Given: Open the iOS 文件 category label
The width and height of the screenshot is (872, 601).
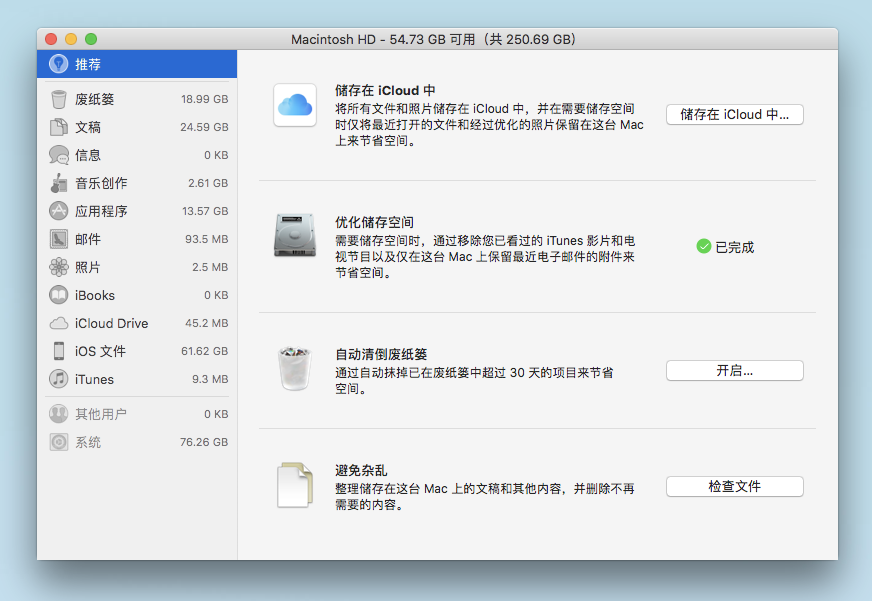Looking at the screenshot, I should 101,351.
